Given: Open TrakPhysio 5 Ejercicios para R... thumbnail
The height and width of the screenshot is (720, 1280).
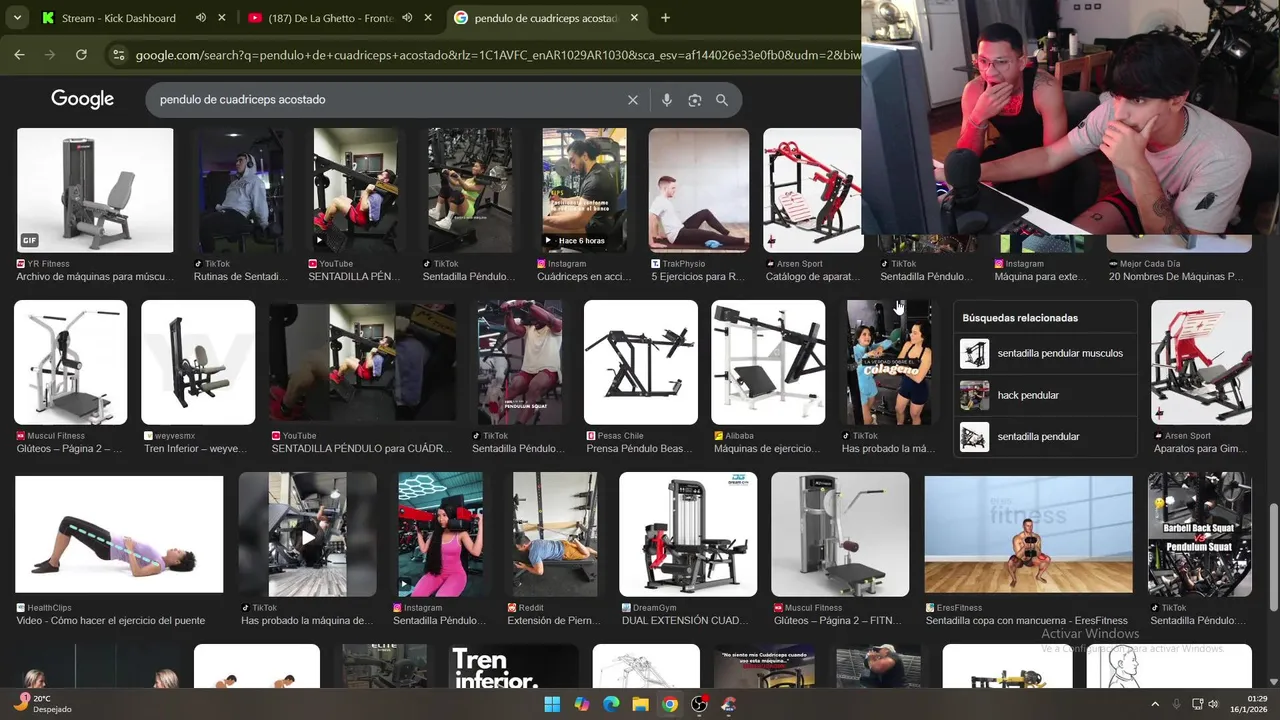Looking at the screenshot, I should tap(698, 190).
